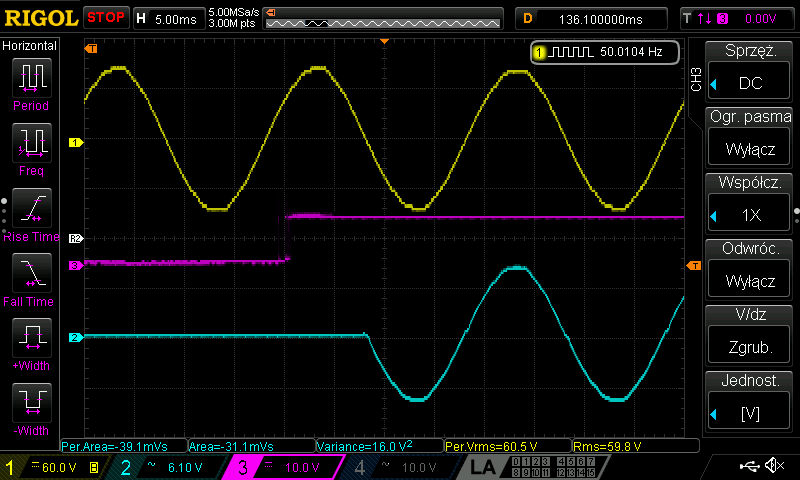The image size is (800, 480).
Task: Pick the -Width measurement icon
Action: (30, 403)
